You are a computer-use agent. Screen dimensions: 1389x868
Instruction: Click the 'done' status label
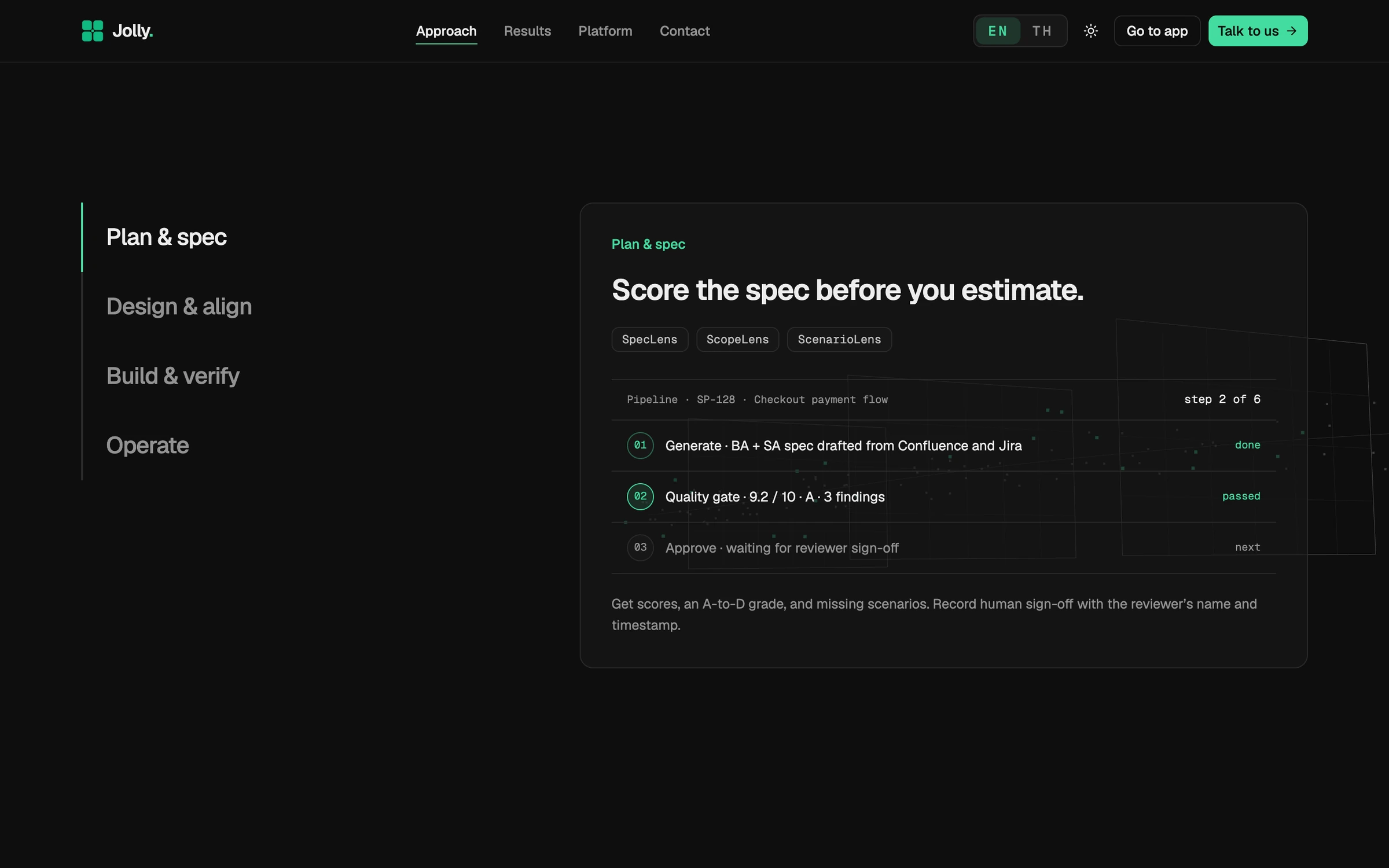coord(1247,445)
